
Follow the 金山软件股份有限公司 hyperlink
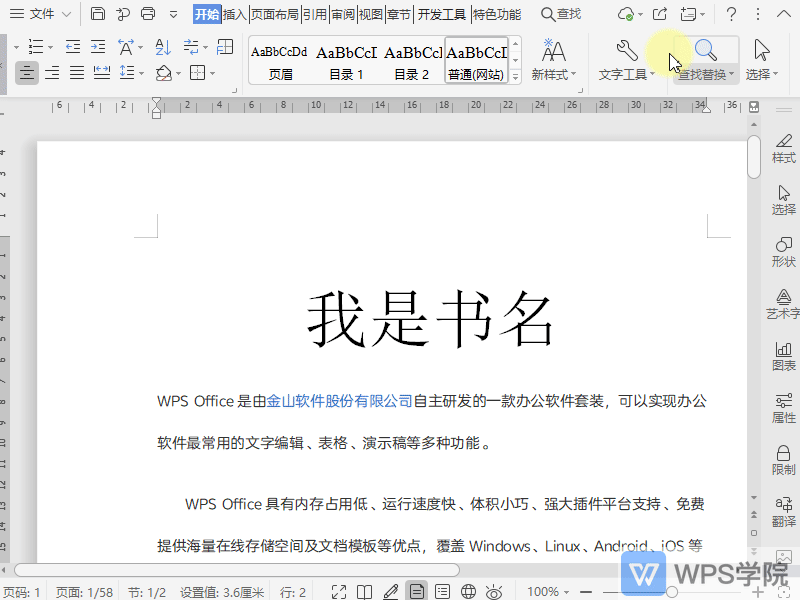(339, 401)
